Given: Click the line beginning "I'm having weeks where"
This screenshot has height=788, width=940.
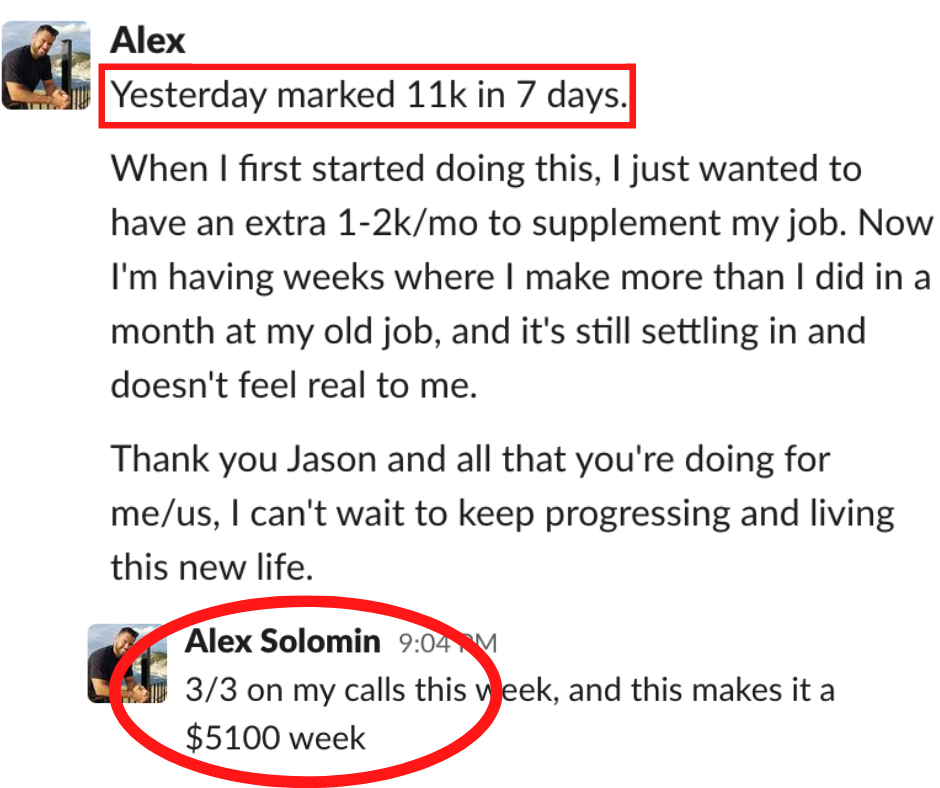Looking at the screenshot, I should (520, 277).
